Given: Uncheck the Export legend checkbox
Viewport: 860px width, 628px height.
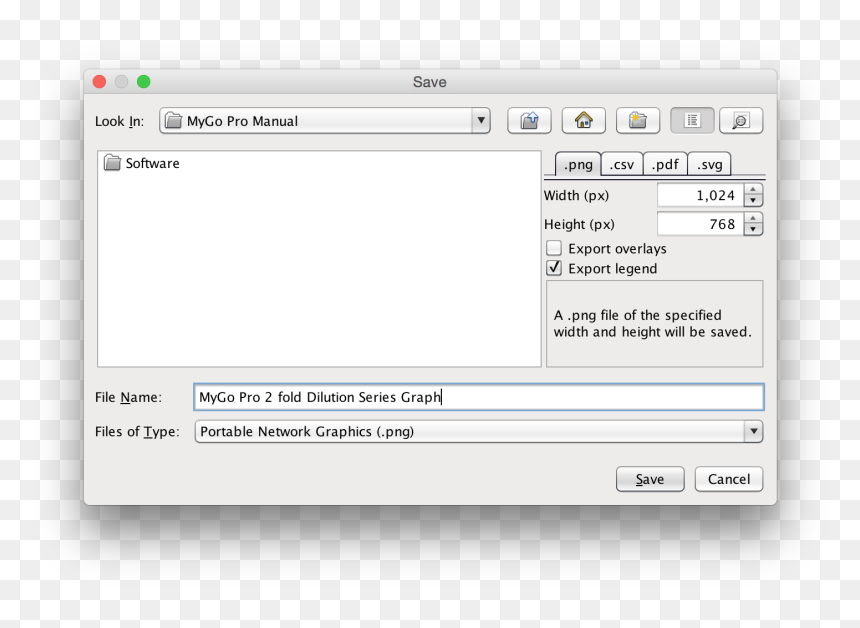Looking at the screenshot, I should 554,268.
